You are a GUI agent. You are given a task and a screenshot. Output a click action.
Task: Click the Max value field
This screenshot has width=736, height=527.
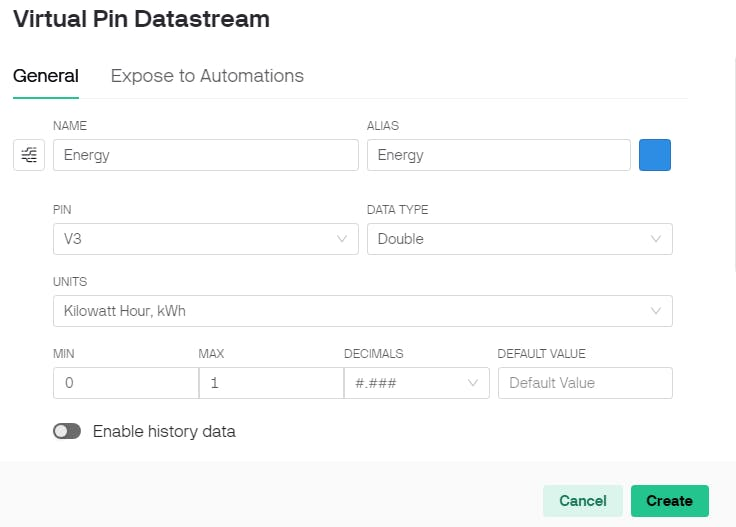(x=270, y=383)
